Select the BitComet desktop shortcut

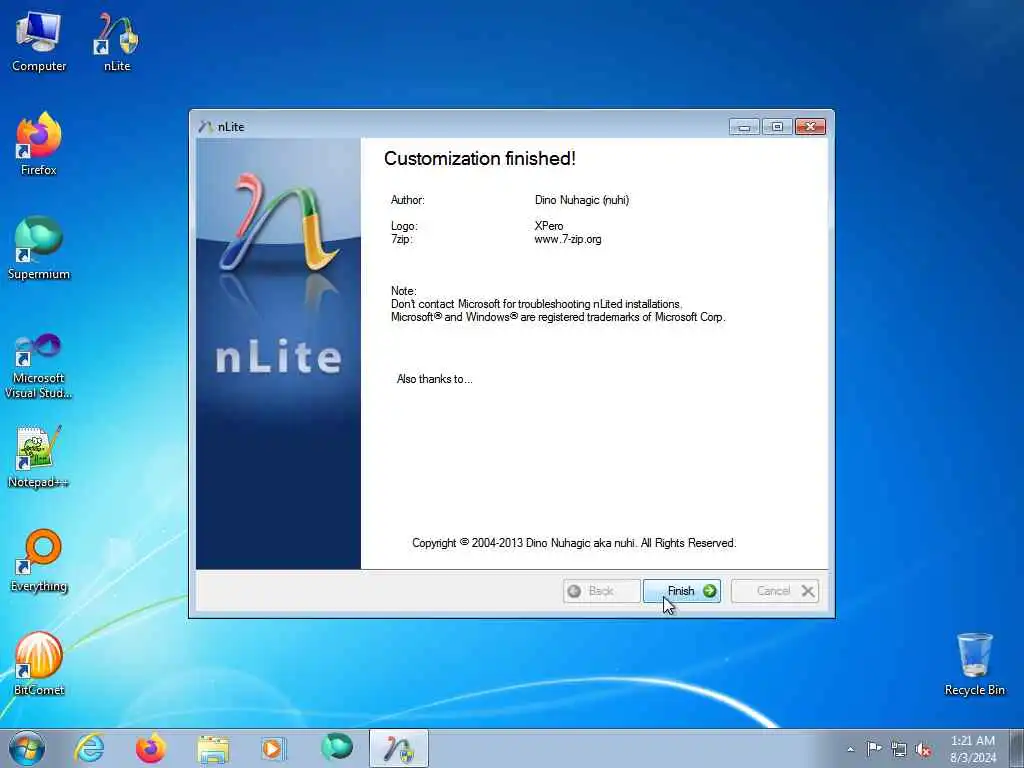point(39,664)
